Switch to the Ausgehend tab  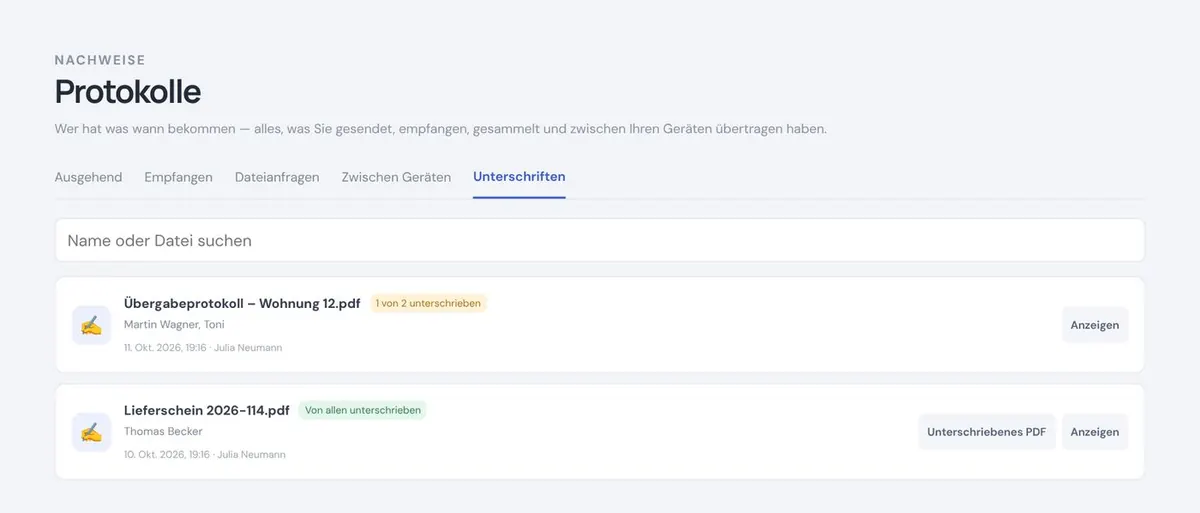click(88, 177)
